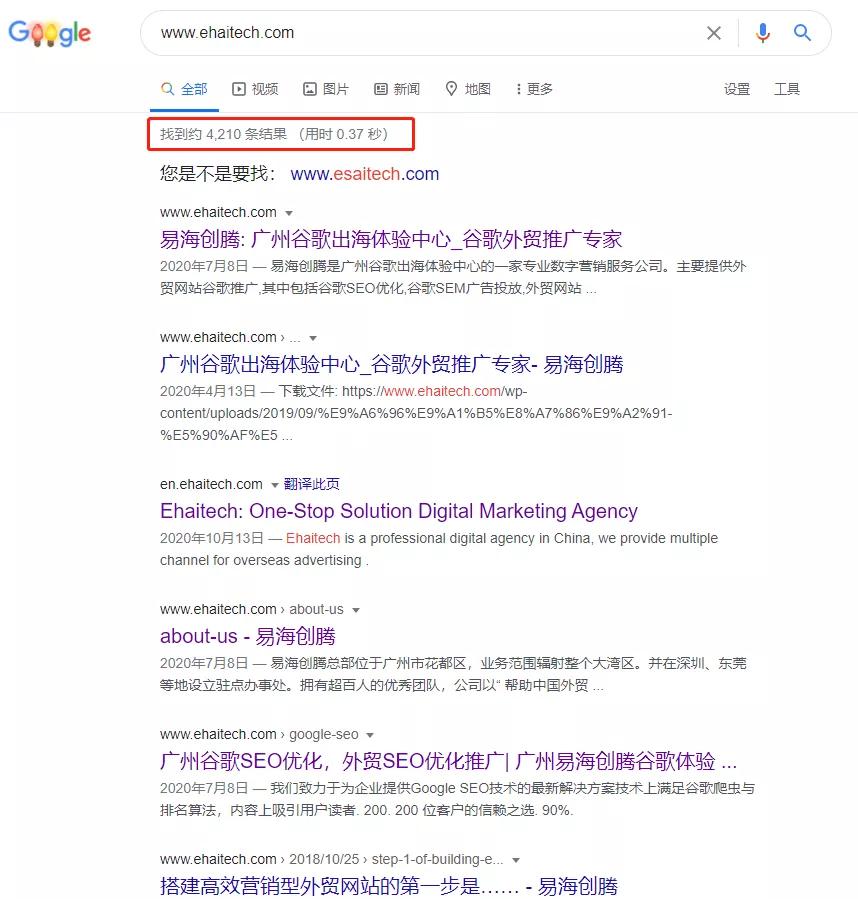This screenshot has height=899, width=858.
Task: Open result 广州谷歌SEO优化，外贸SEO优化推广
Action: click(x=448, y=761)
